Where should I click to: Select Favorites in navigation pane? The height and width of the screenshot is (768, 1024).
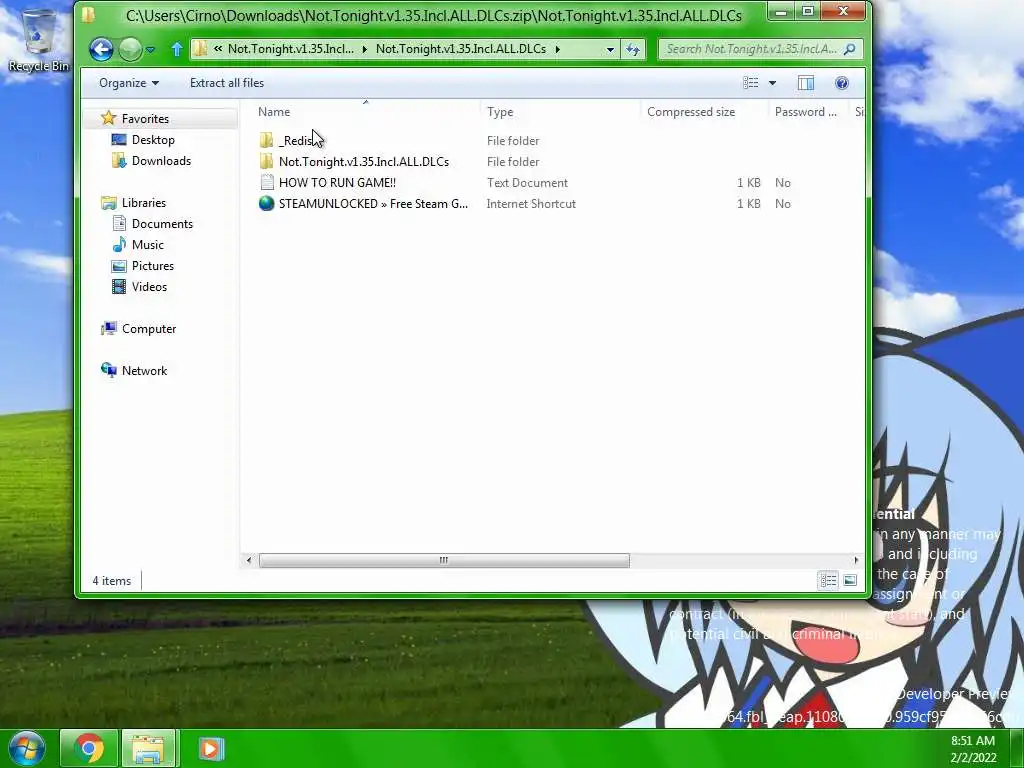(x=145, y=119)
